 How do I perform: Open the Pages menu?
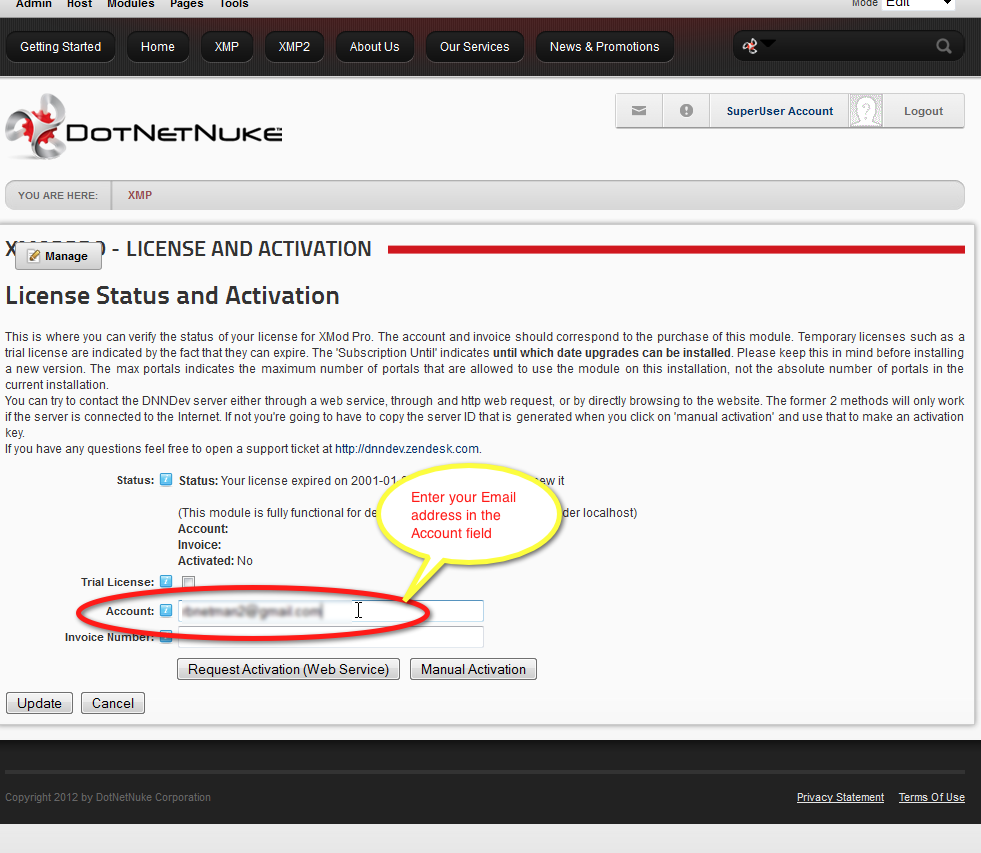pyautogui.click(x=186, y=4)
